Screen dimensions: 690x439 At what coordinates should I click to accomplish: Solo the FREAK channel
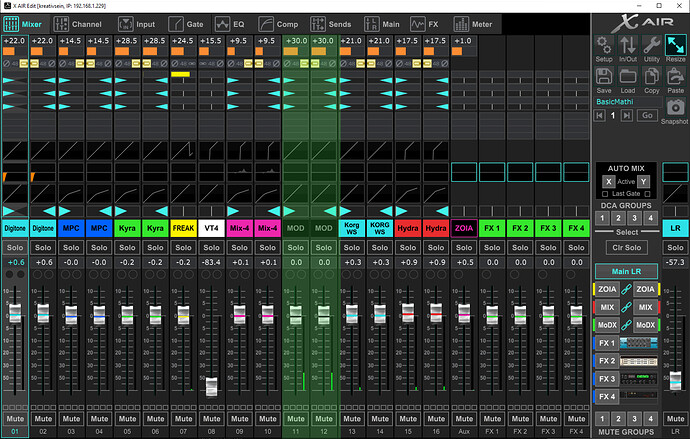[x=184, y=248]
